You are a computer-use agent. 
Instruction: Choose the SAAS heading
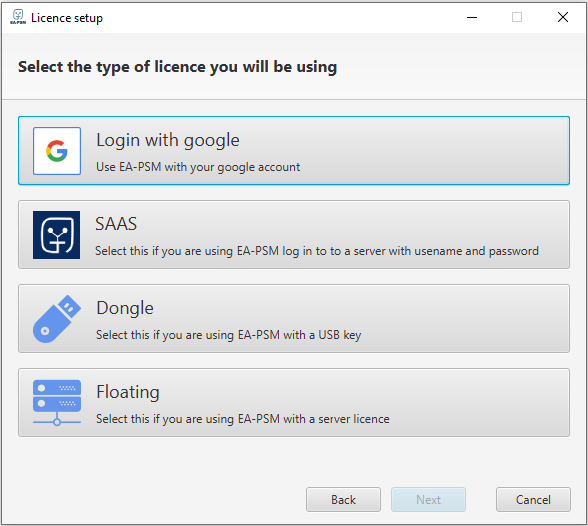[116, 224]
